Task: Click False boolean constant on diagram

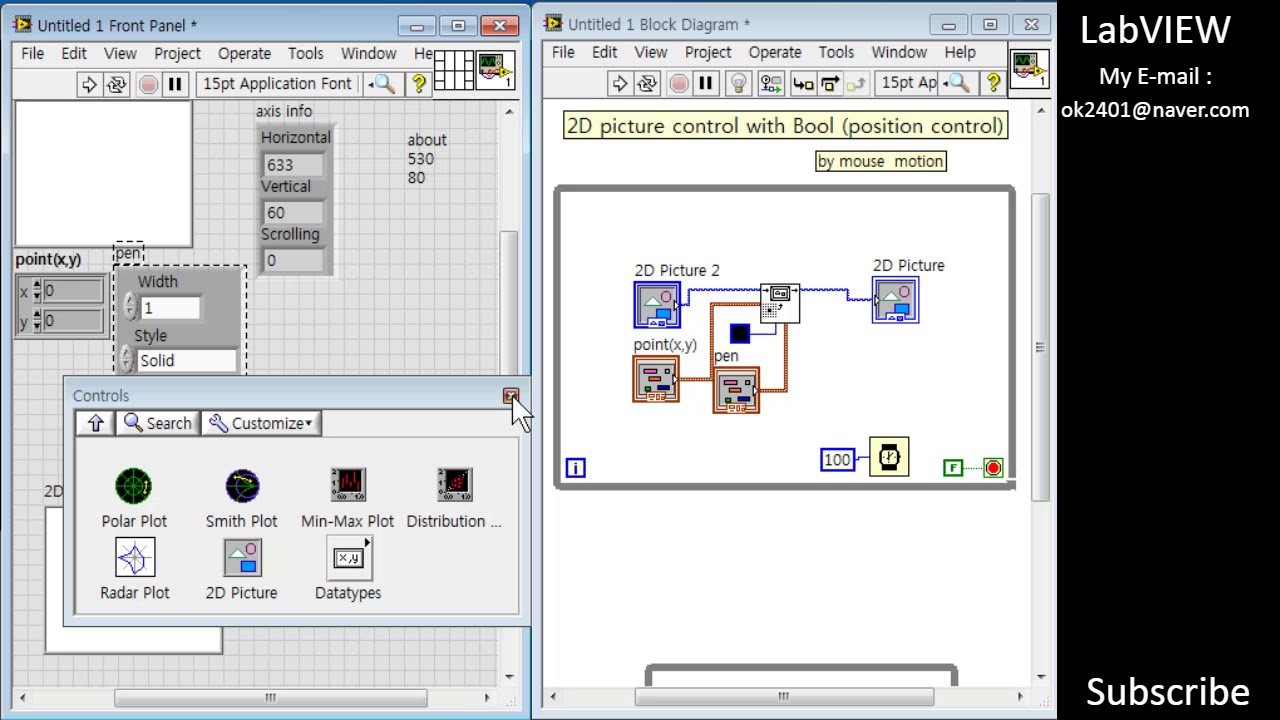Action: coord(953,468)
